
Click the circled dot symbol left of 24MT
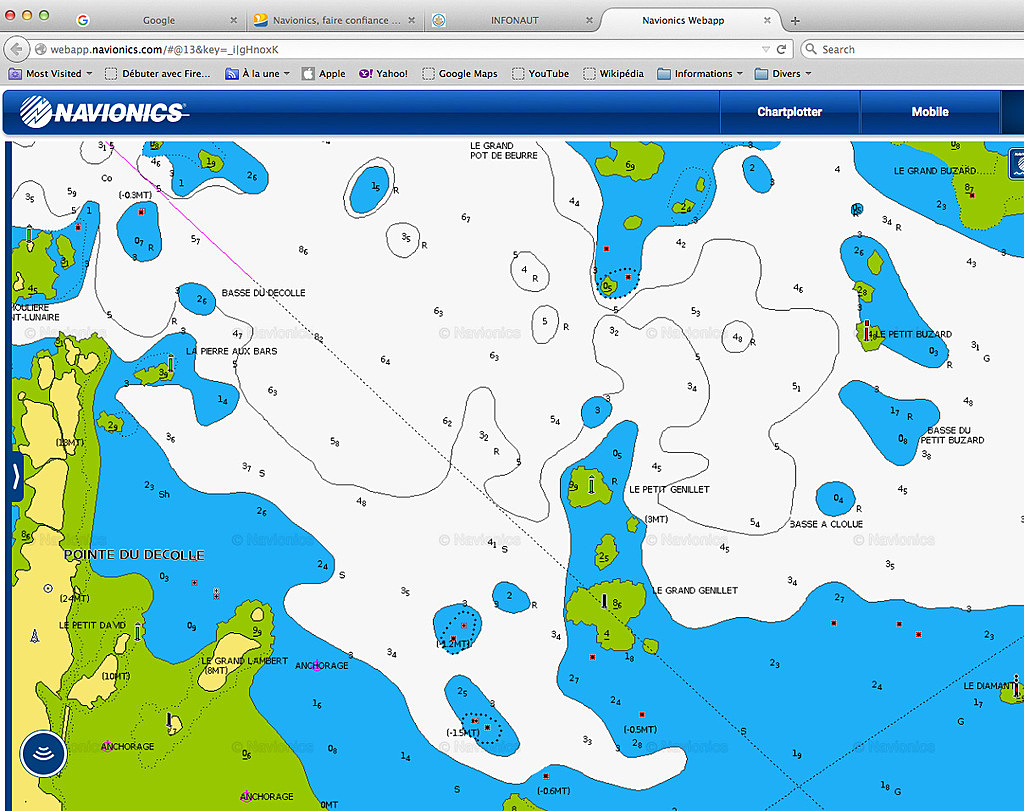48,588
